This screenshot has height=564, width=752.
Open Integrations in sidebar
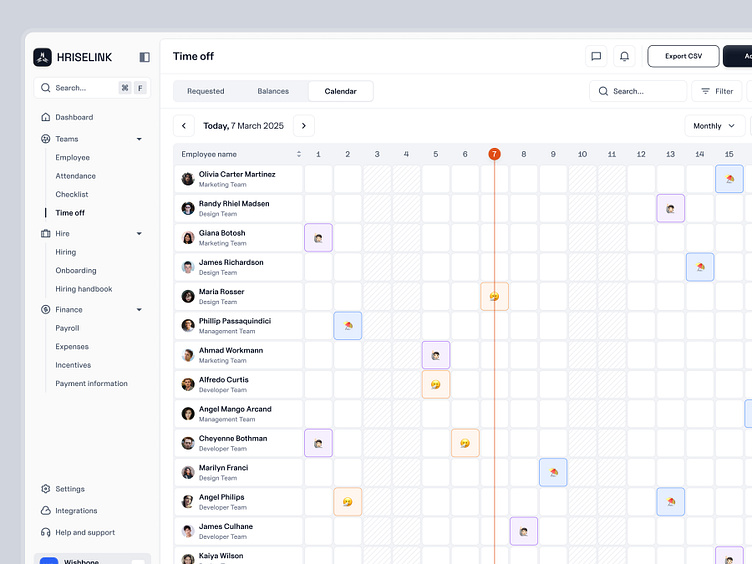coord(46,511)
